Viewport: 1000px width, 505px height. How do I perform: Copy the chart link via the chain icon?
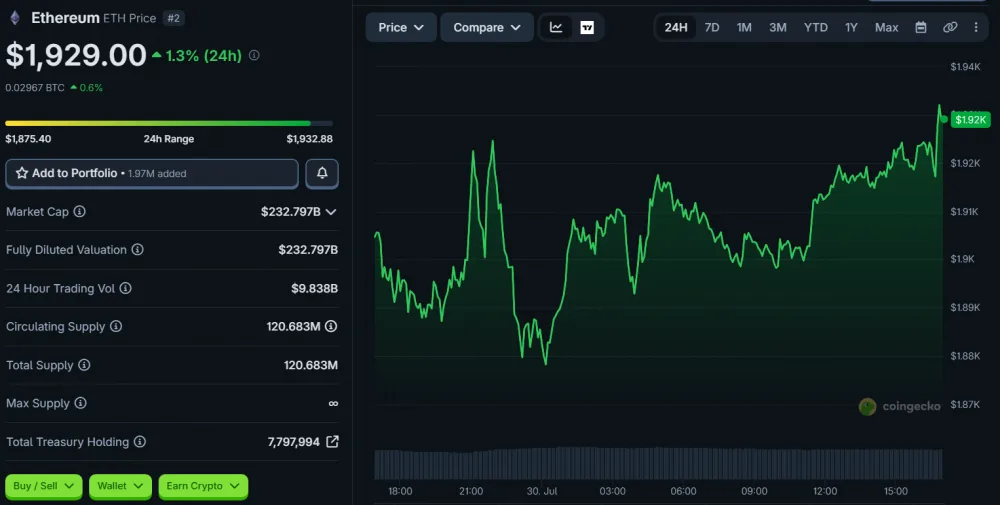point(950,27)
